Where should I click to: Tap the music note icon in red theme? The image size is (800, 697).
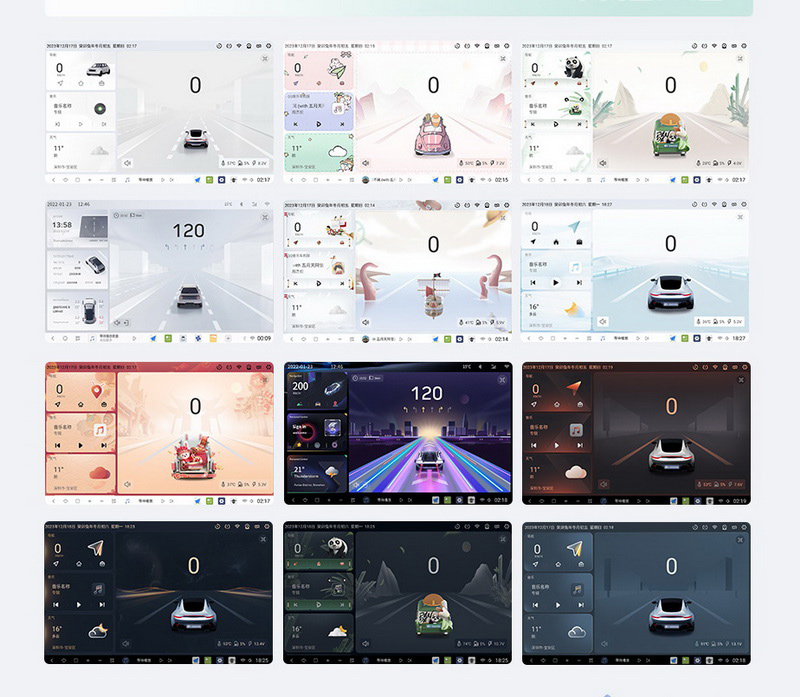point(100,429)
